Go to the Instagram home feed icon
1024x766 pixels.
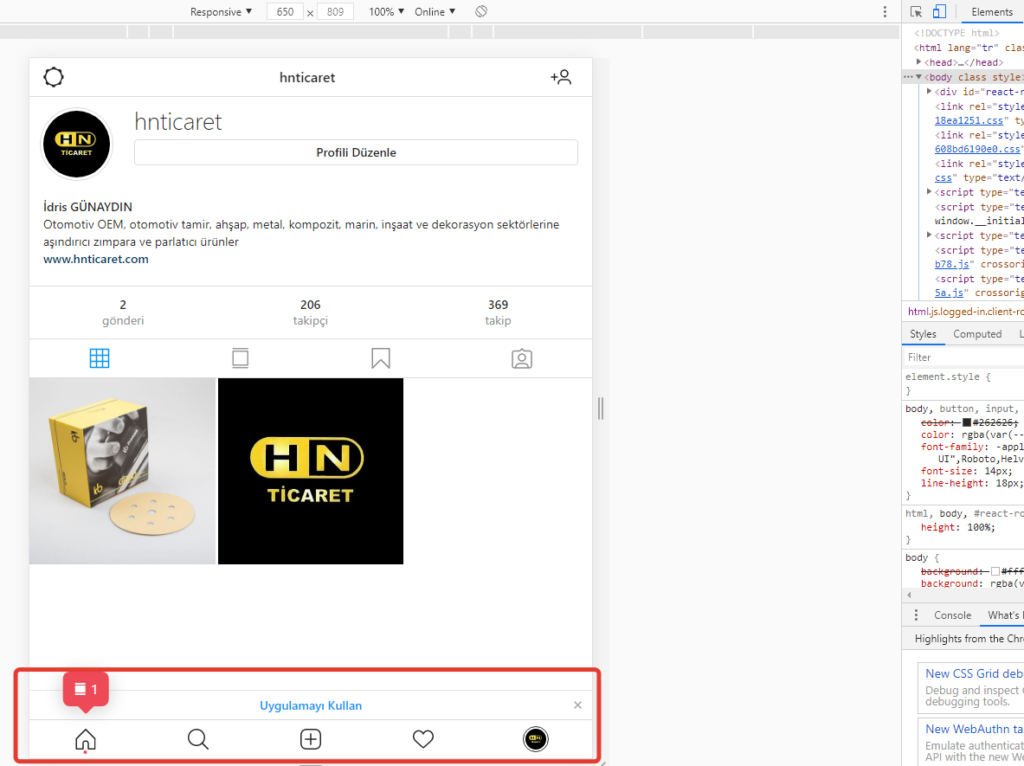(x=86, y=739)
